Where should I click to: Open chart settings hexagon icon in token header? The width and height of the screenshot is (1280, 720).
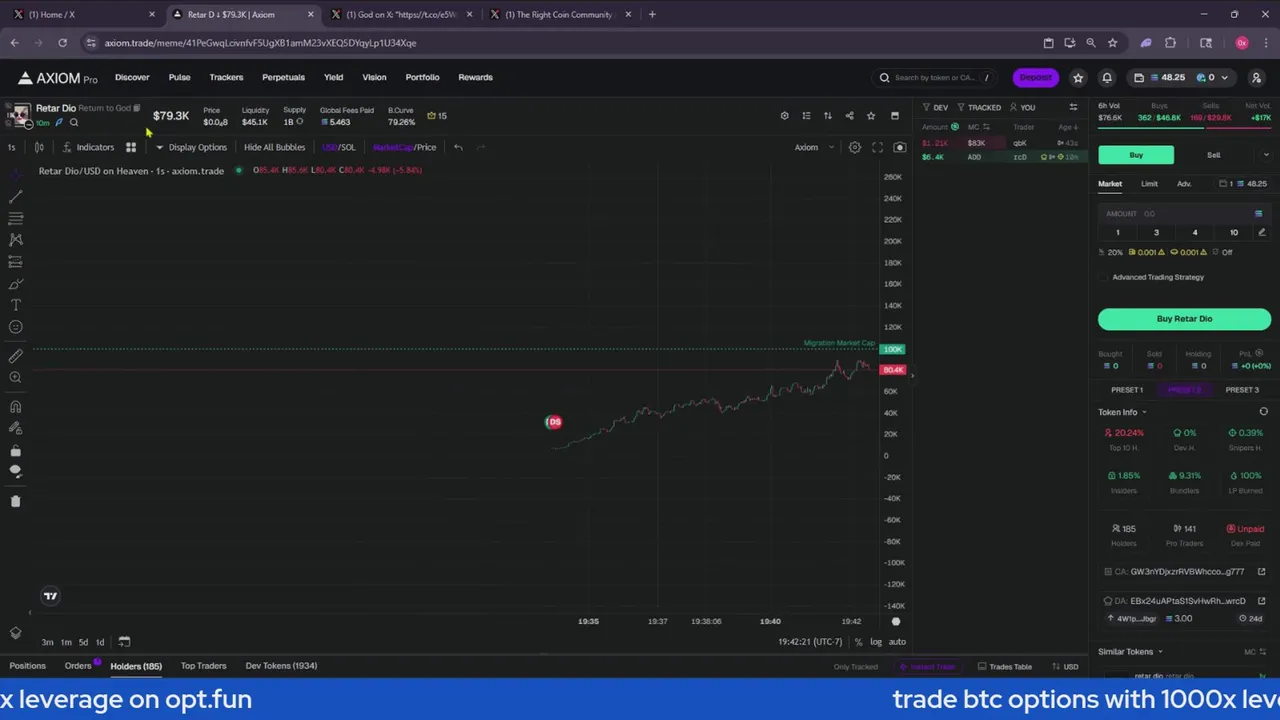(x=784, y=116)
